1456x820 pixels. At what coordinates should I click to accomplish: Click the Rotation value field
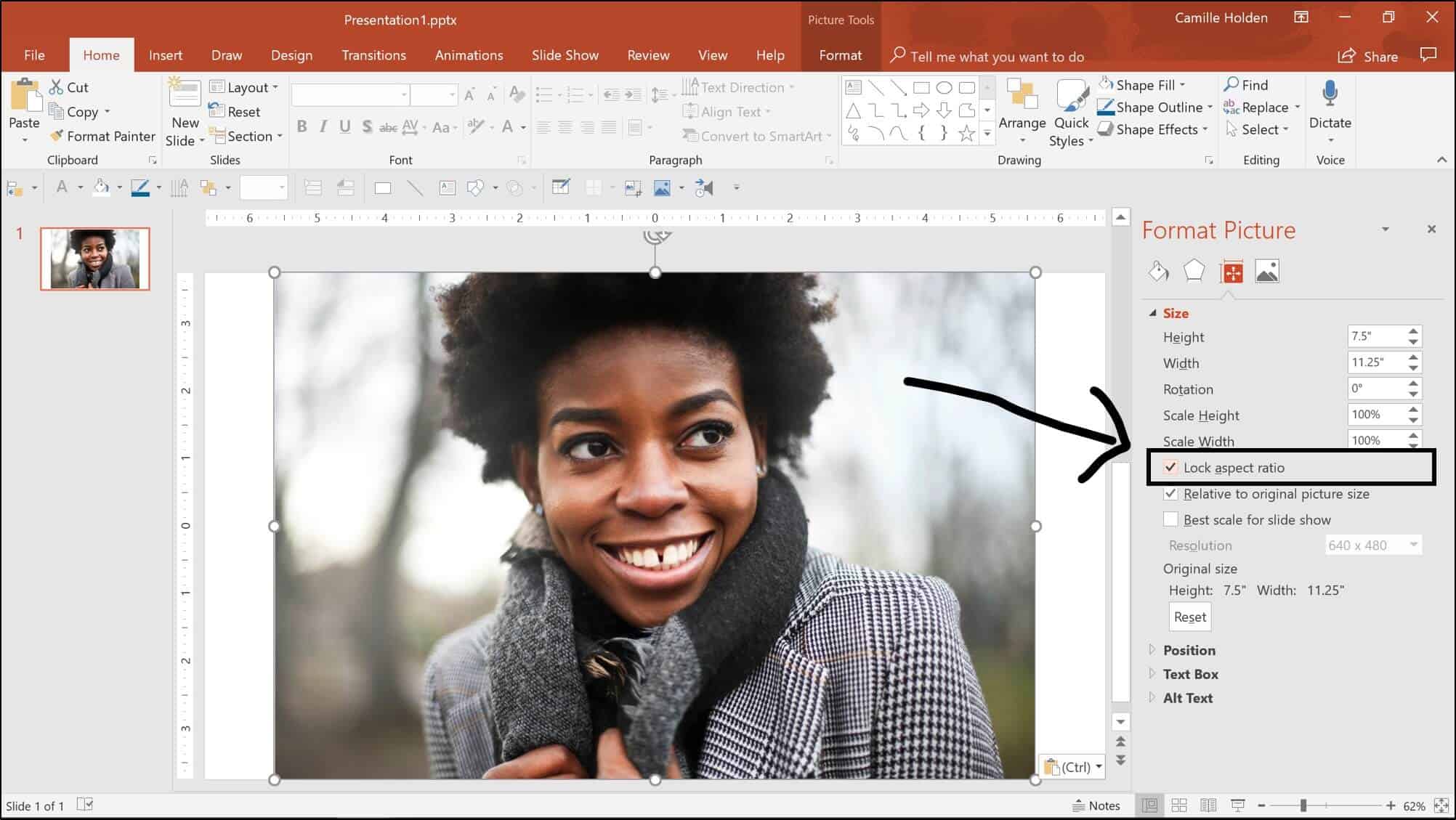[x=1377, y=389]
